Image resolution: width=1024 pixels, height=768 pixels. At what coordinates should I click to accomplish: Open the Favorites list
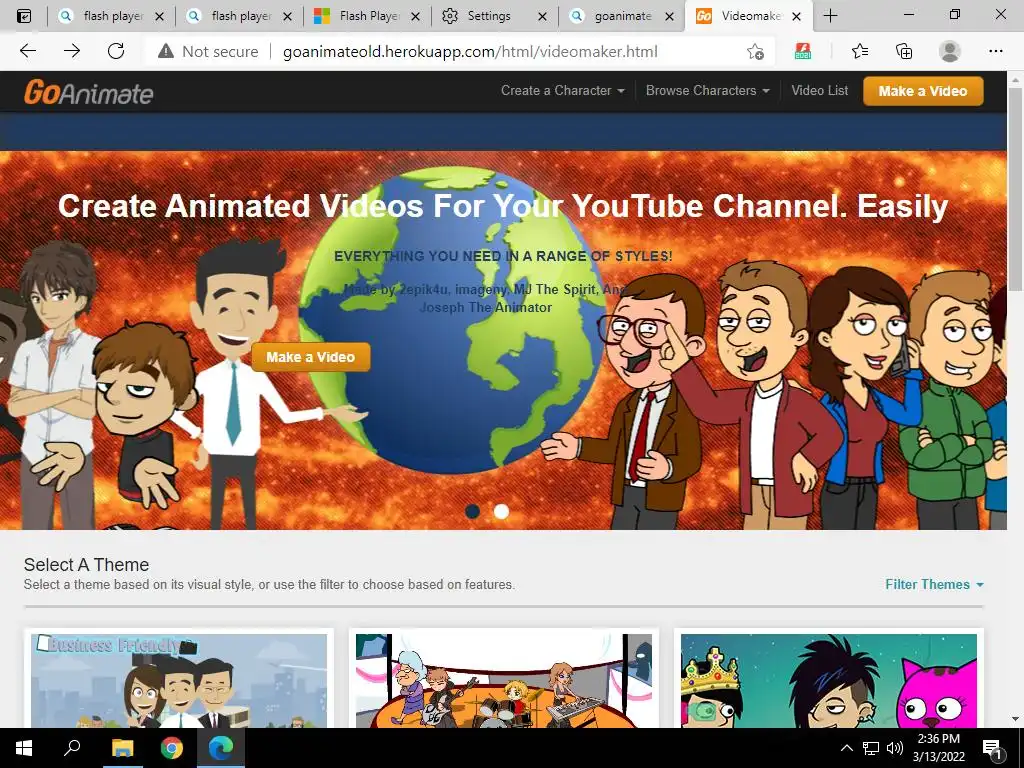(x=860, y=51)
